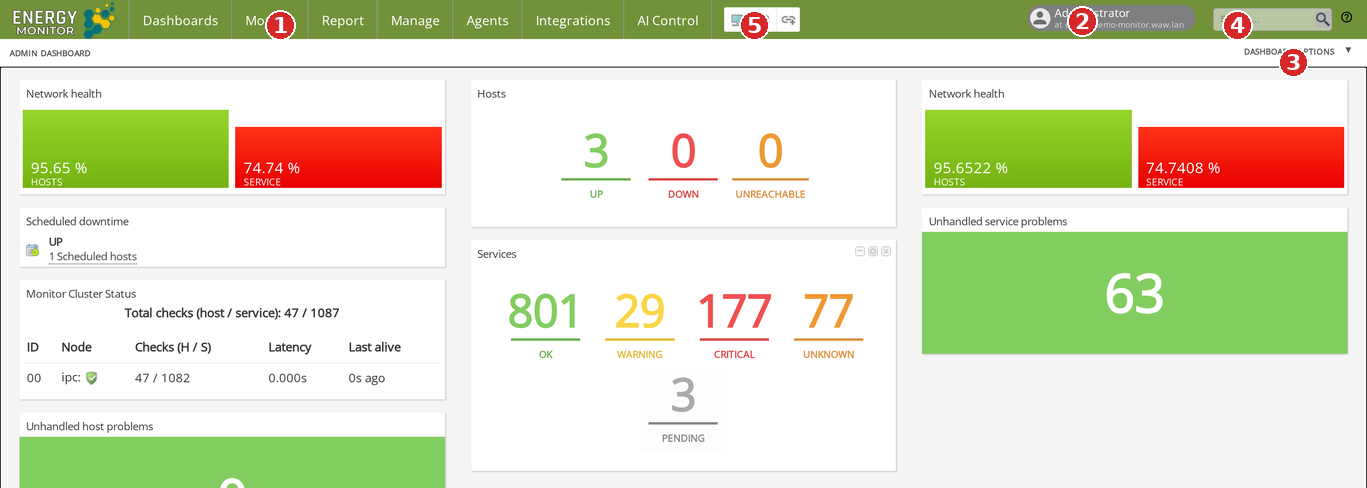Click the 0 UNREACHABLE hosts count
1367x488 pixels.
770,152
